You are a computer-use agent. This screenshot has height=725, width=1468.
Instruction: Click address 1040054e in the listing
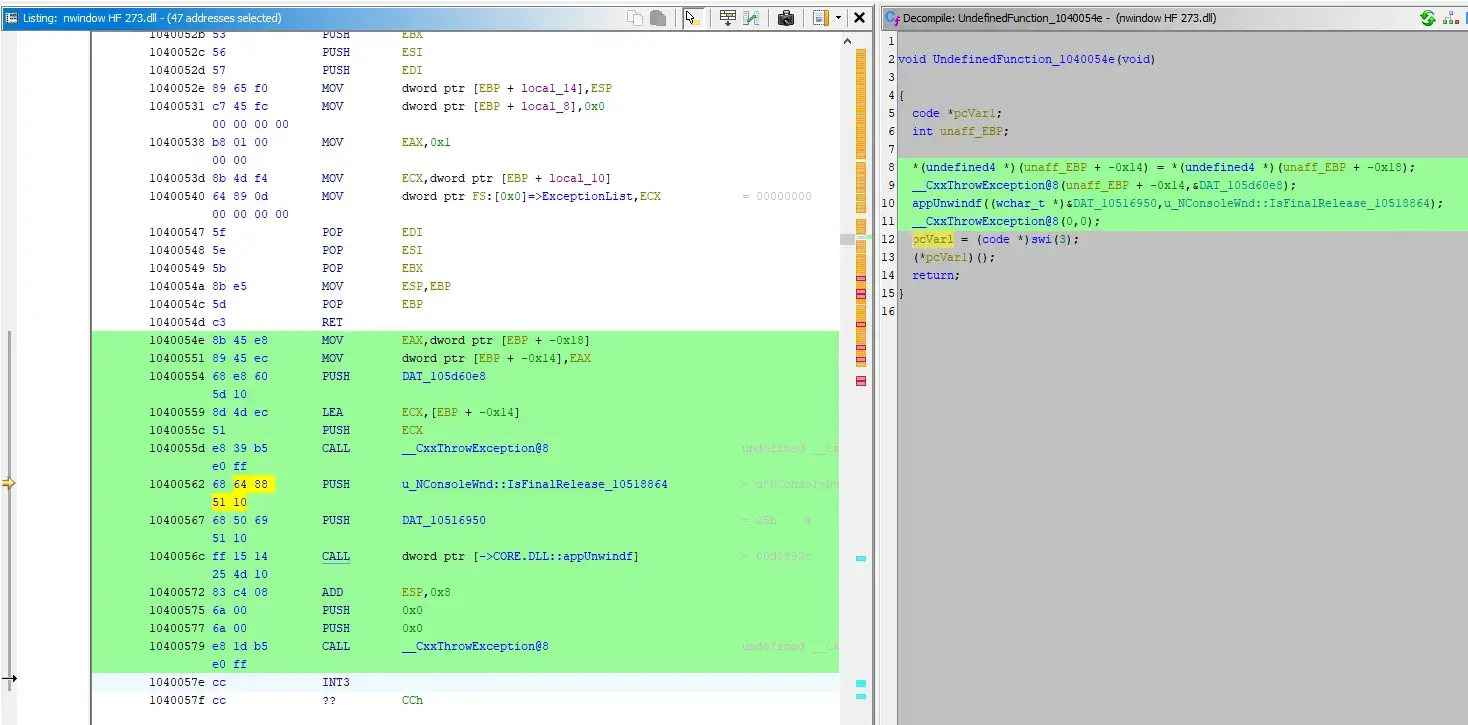tap(176, 340)
